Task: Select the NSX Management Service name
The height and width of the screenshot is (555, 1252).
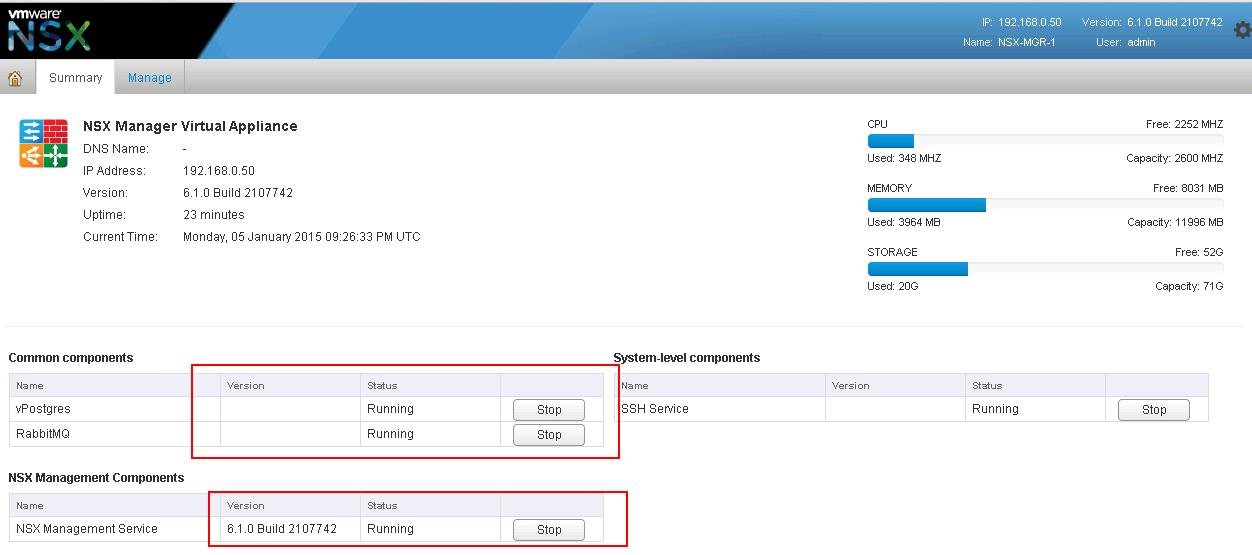Action: (x=87, y=529)
